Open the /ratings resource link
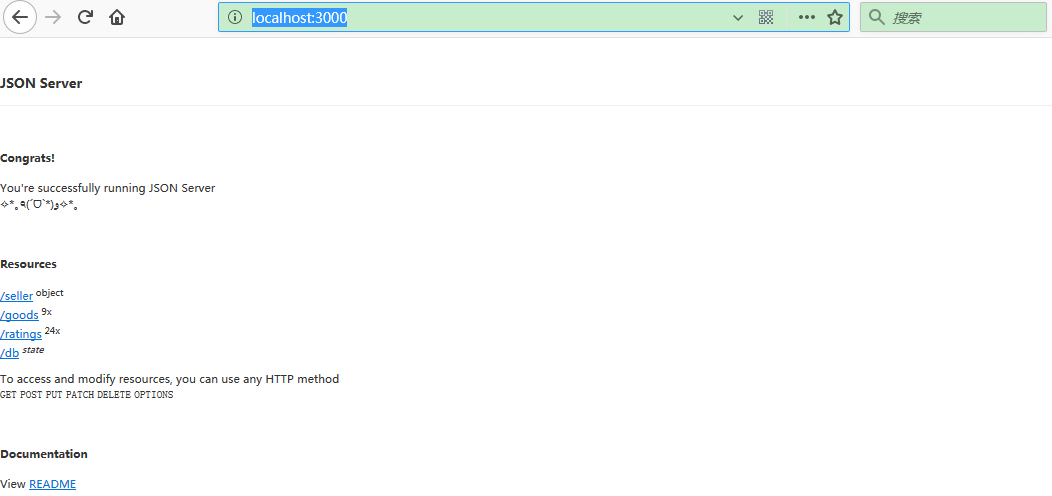The height and width of the screenshot is (496, 1052). 21,334
